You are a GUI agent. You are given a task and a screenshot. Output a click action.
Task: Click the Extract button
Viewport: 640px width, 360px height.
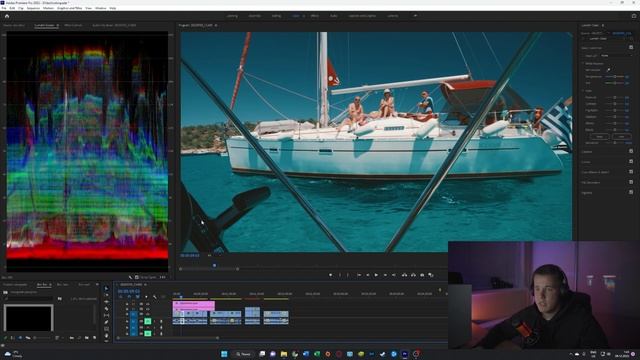(413, 275)
